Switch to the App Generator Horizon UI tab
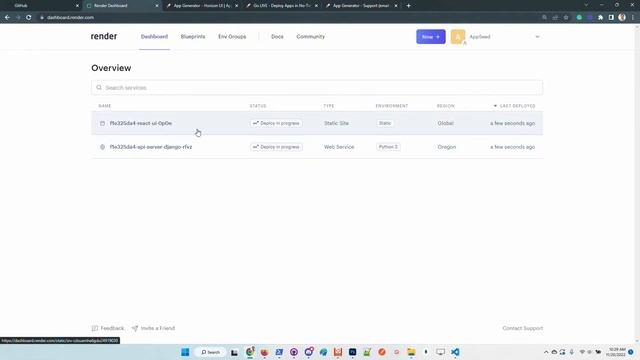The width and height of the screenshot is (640, 360). (202, 6)
